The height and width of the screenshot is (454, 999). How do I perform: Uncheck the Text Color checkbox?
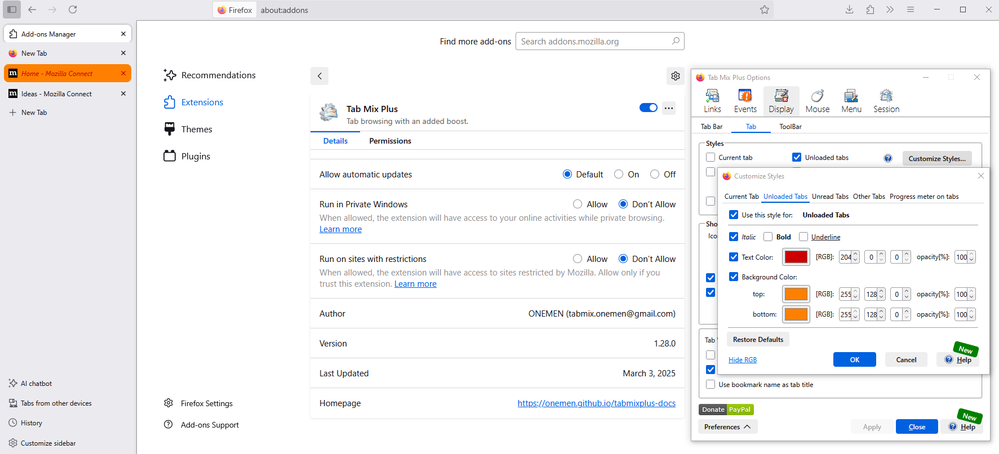click(733, 257)
